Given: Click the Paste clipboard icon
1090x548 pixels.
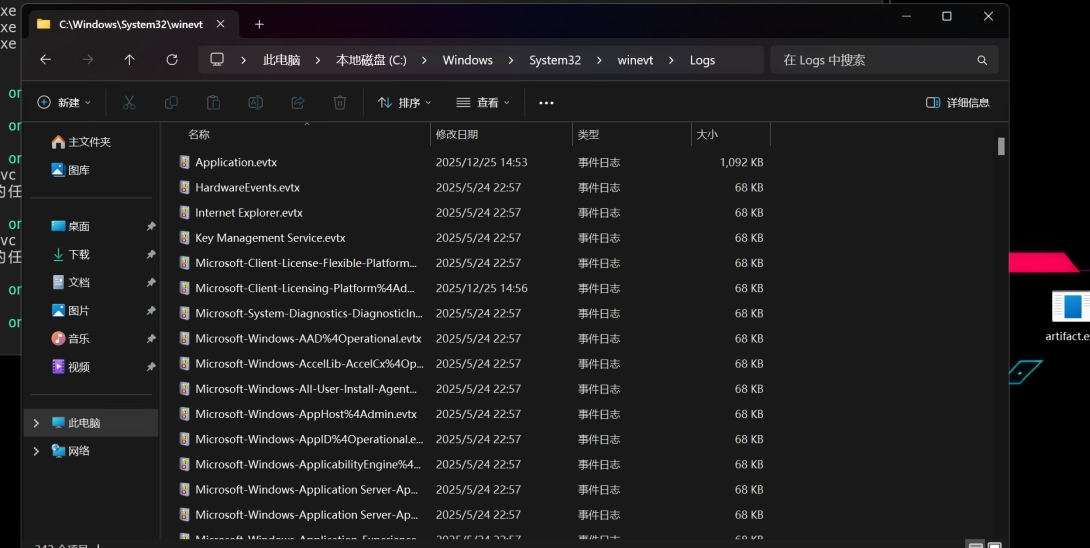Looking at the screenshot, I should [213, 103].
